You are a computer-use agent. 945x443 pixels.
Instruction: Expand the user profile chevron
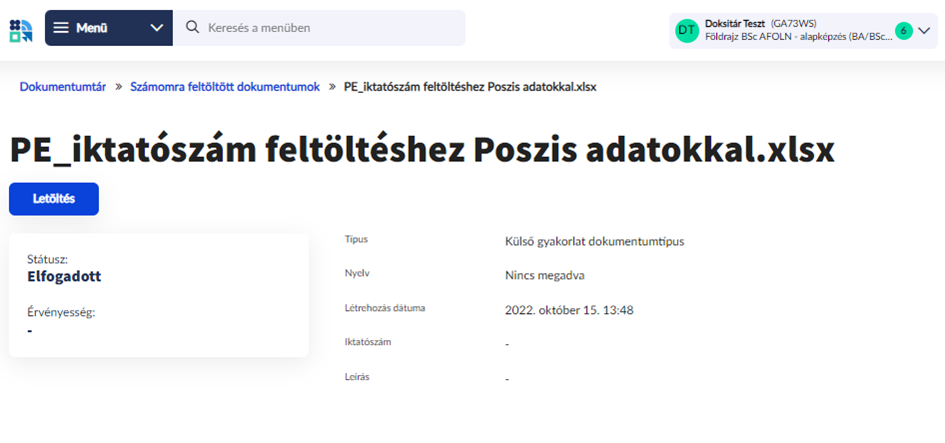[924, 31]
